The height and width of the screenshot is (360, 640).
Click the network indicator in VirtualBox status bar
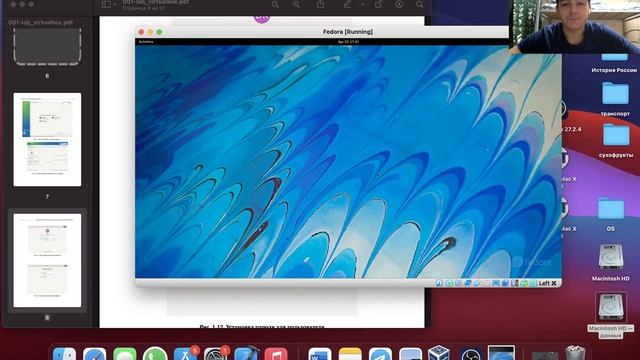[x=467, y=283]
